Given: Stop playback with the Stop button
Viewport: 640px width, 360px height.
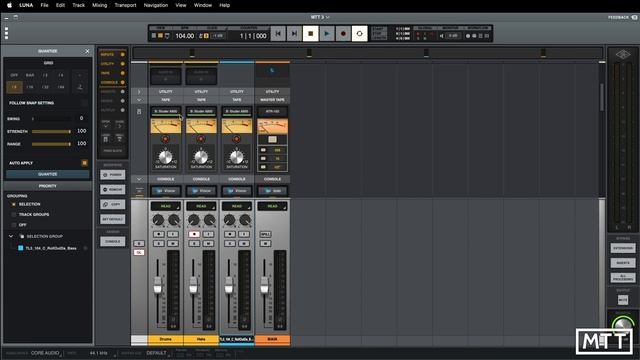Looking at the screenshot, I should click(311, 33).
